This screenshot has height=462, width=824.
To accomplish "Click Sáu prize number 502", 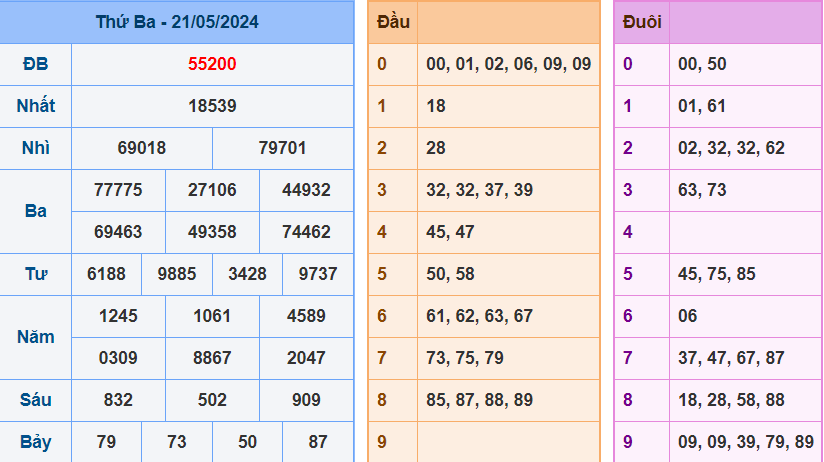I will click(212, 401).
